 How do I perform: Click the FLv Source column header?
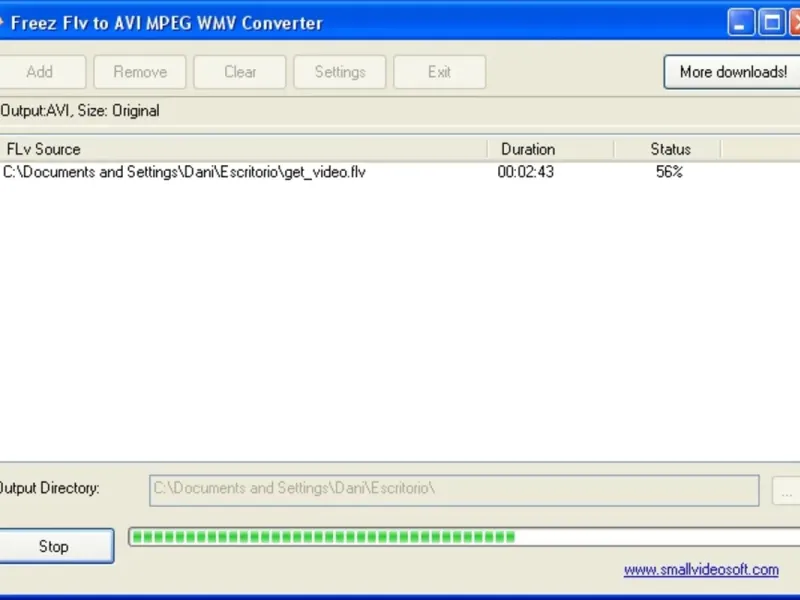tap(244, 149)
